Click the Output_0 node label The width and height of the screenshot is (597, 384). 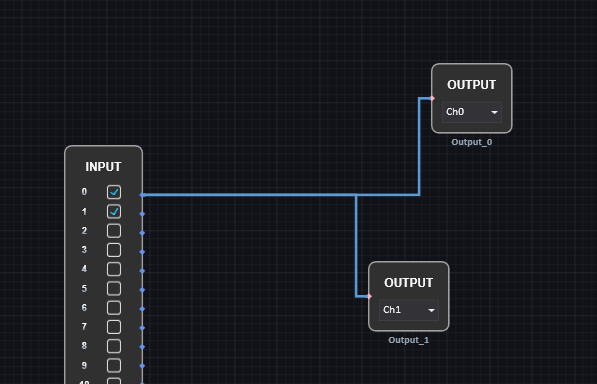(472, 142)
